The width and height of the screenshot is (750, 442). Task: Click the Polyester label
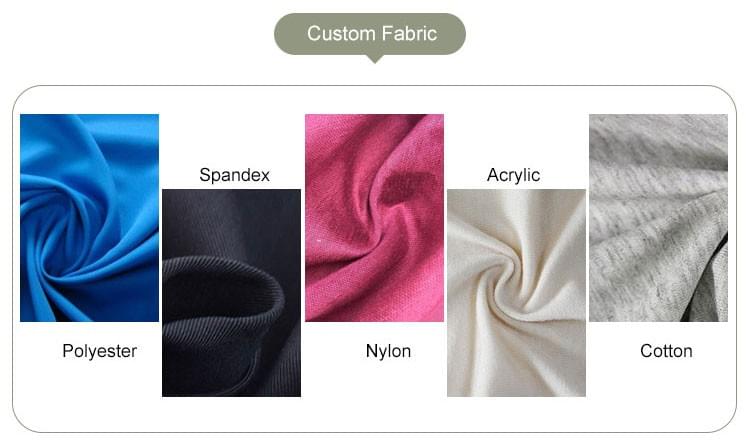coord(99,352)
